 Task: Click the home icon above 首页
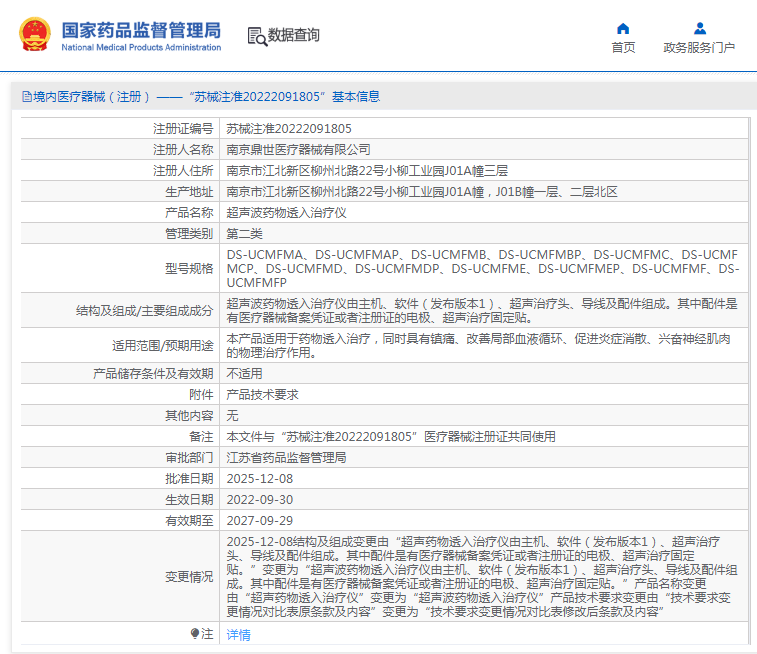623,28
